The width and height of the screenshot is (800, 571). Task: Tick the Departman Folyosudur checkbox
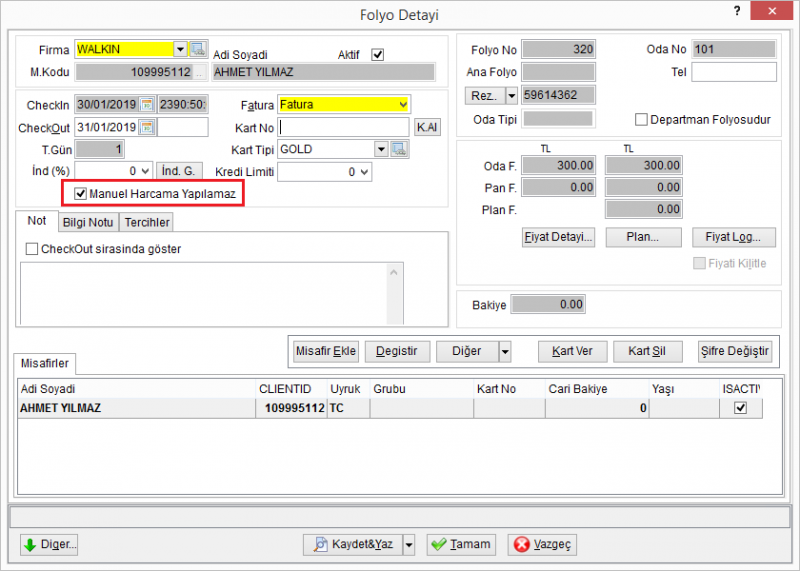641,119
